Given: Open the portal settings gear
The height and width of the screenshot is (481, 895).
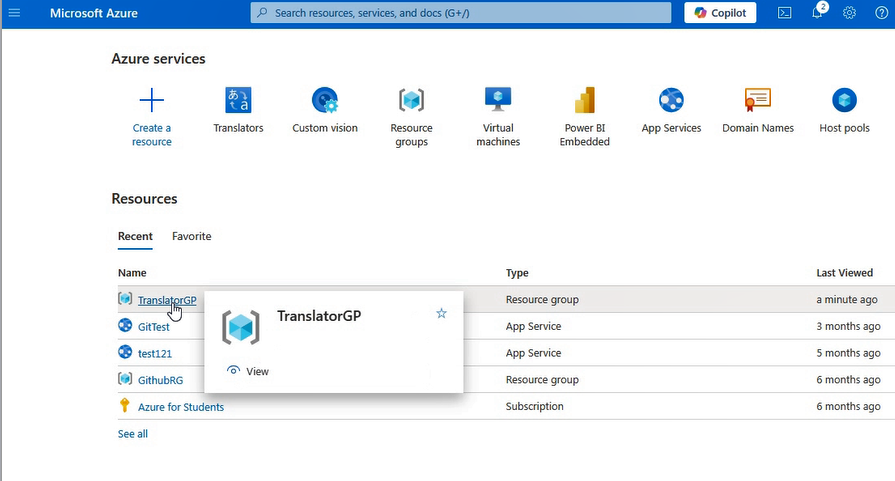Looking at the screenshot, I should point(849,13).
